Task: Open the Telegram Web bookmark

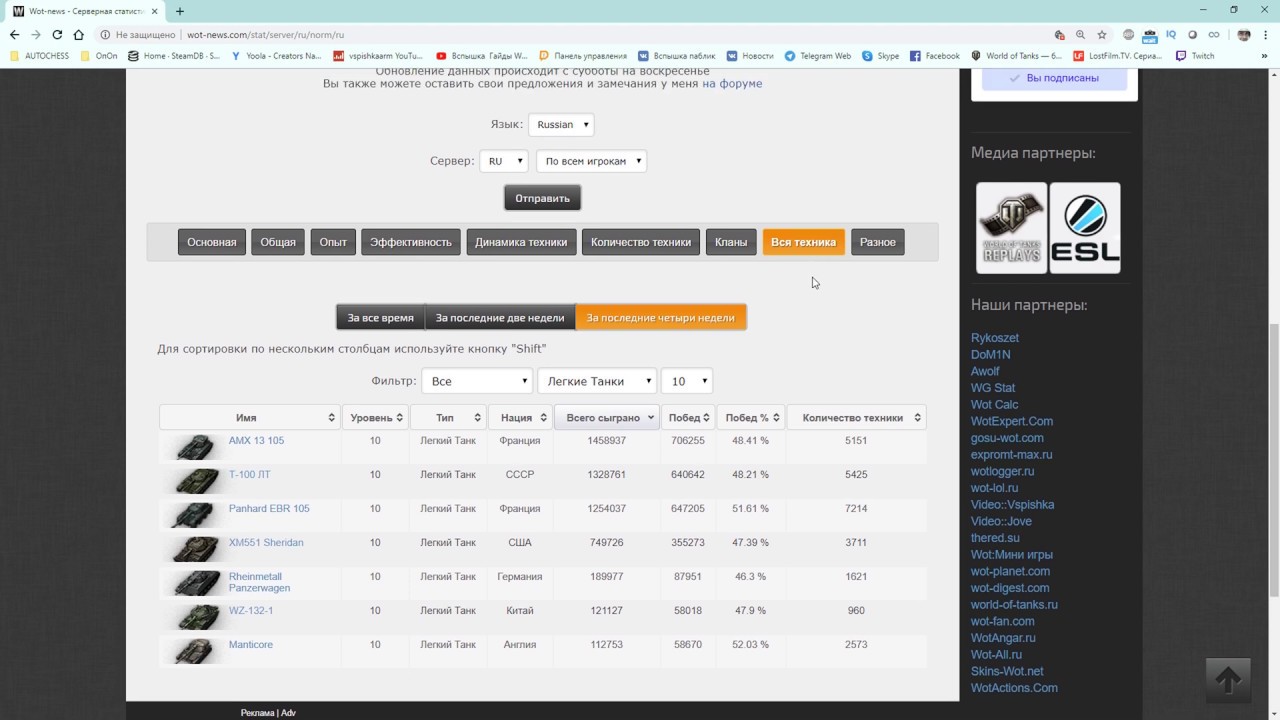Action: coord(817,56)
